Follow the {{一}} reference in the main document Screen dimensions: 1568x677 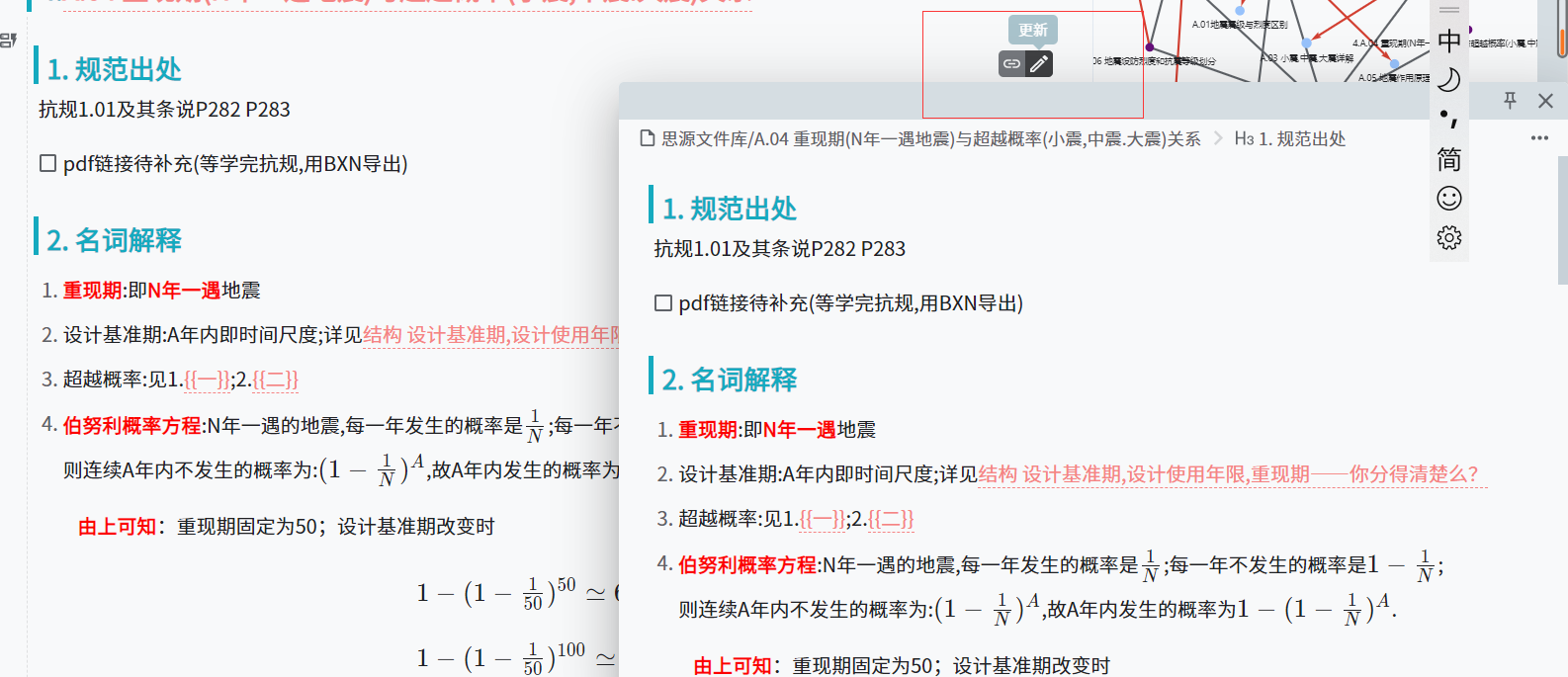[207, 380]
